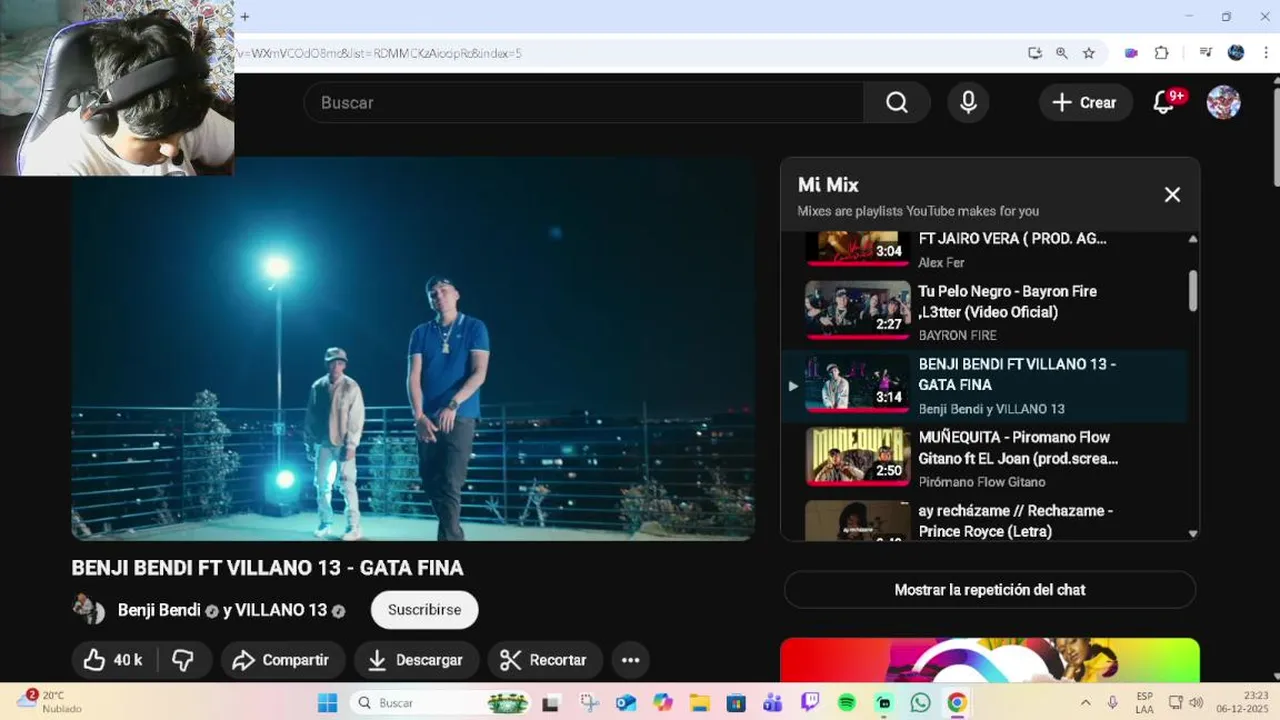Image resolution: width=1280 pixels, height=720 pixels.
Task: Open the weather widget showing 20°C
Action: click(x=50, y=702)
